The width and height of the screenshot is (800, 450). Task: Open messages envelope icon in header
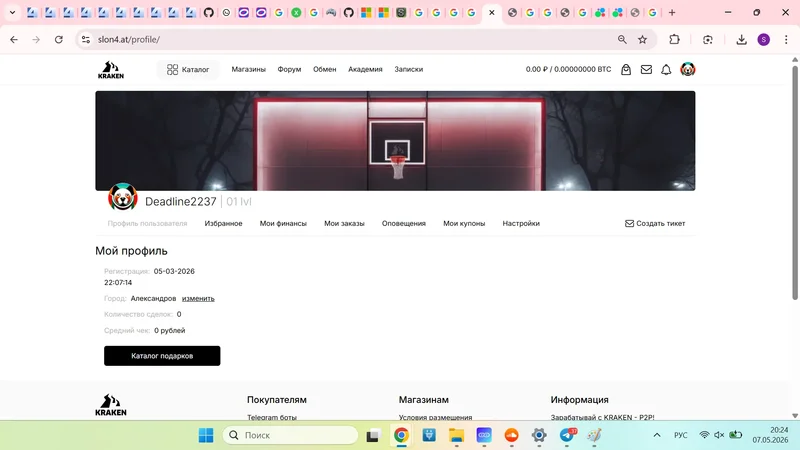pos(646,69)
